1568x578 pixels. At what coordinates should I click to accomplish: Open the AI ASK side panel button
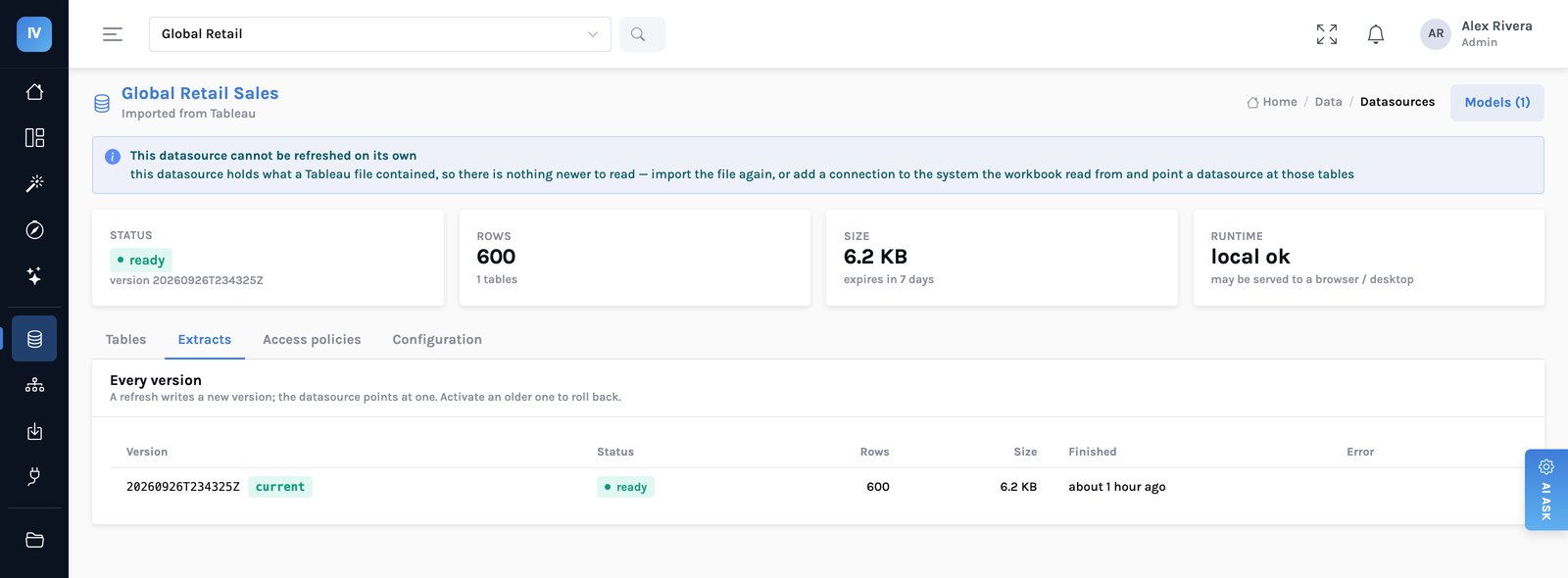(x=1546, y=490)
